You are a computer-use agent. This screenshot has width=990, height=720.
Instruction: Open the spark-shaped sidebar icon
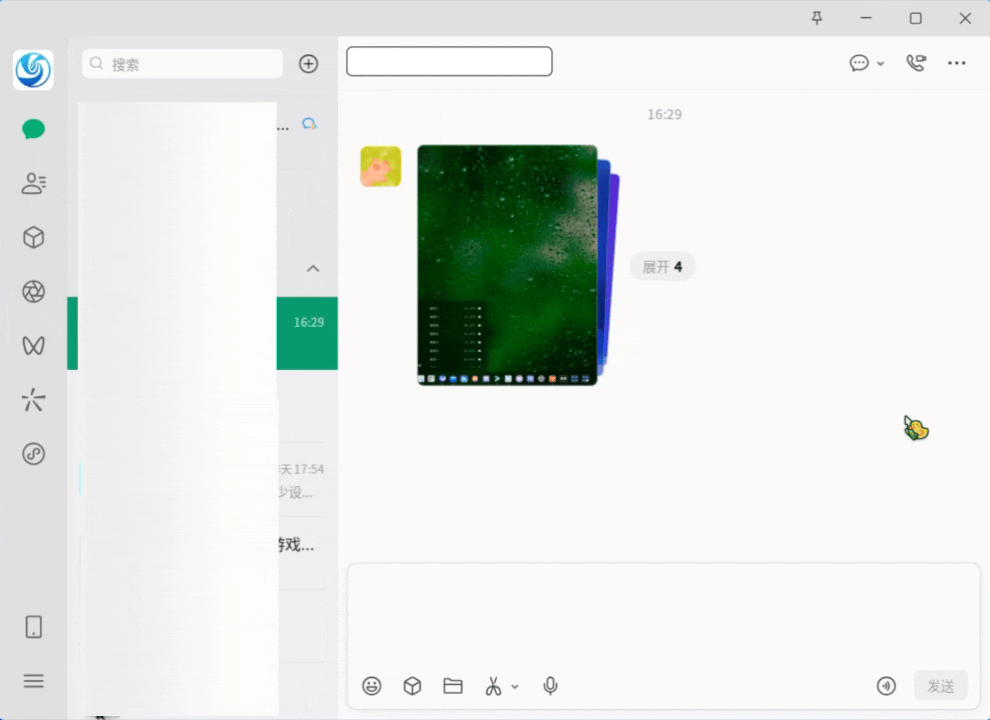(x=33, y=400)
